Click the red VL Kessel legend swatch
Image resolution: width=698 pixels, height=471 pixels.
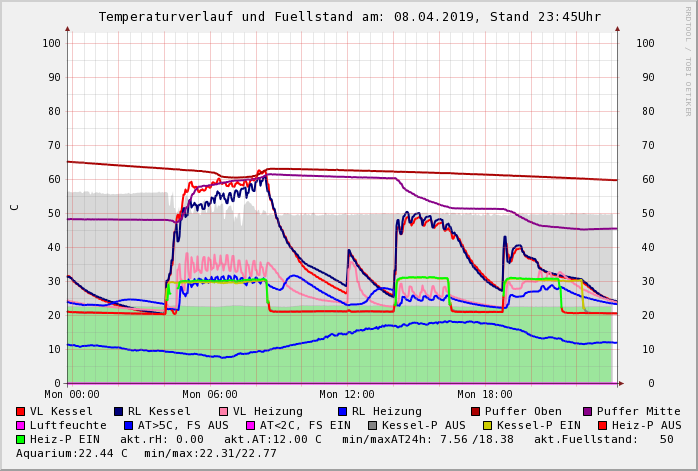pyautogui.click(x=21, y=411)
